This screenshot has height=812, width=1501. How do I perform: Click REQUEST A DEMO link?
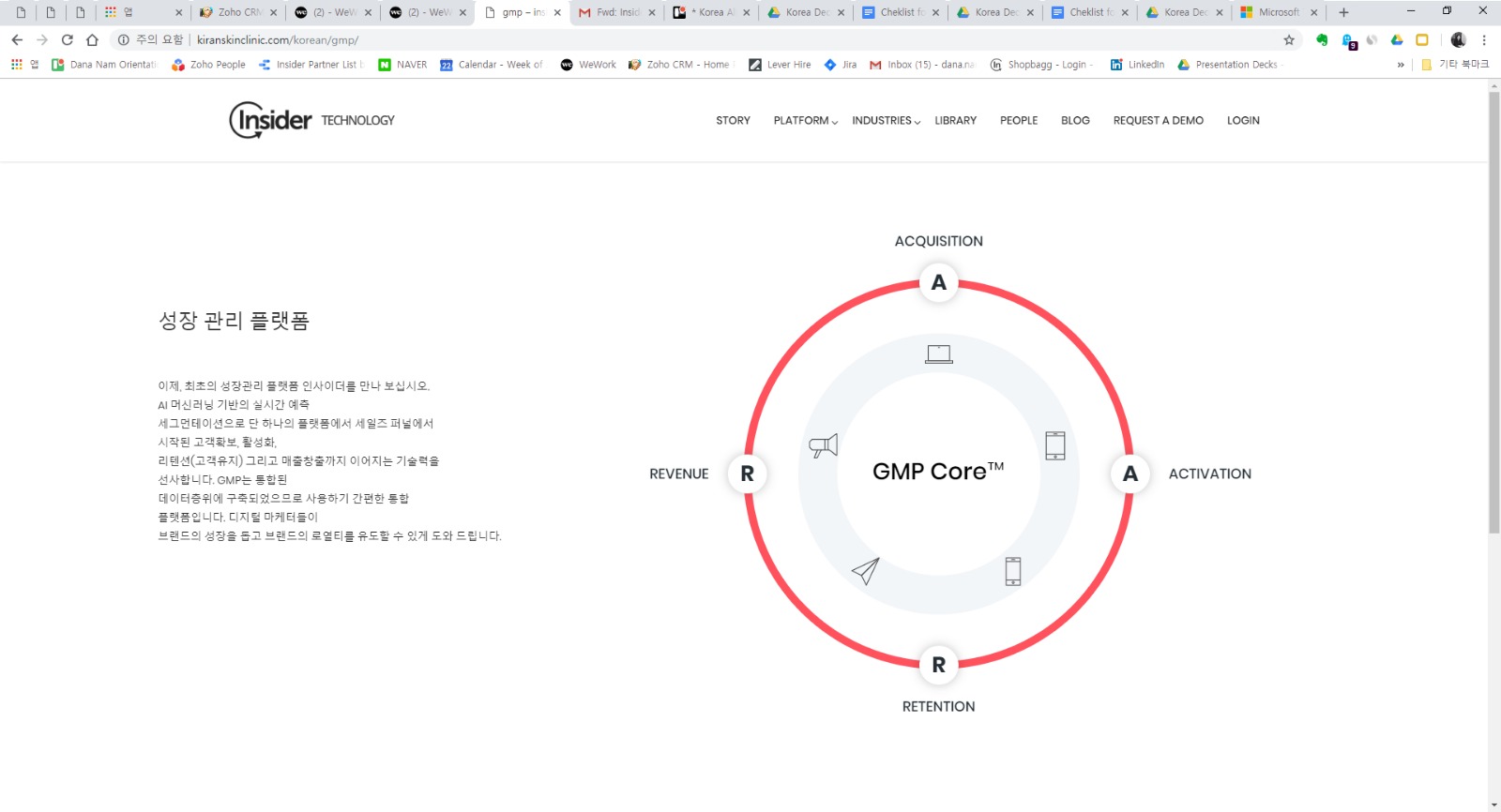pos(1158,120)
